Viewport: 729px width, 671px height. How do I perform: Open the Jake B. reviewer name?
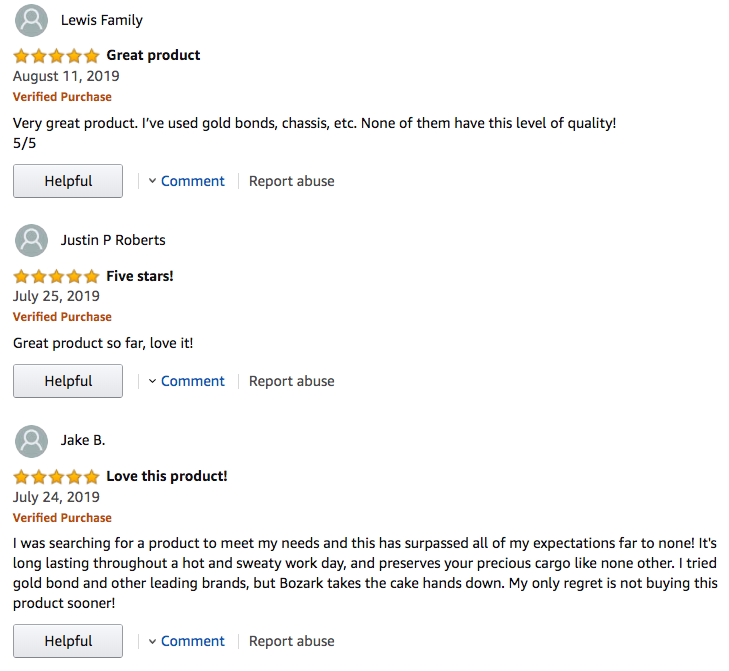point(82,440)
